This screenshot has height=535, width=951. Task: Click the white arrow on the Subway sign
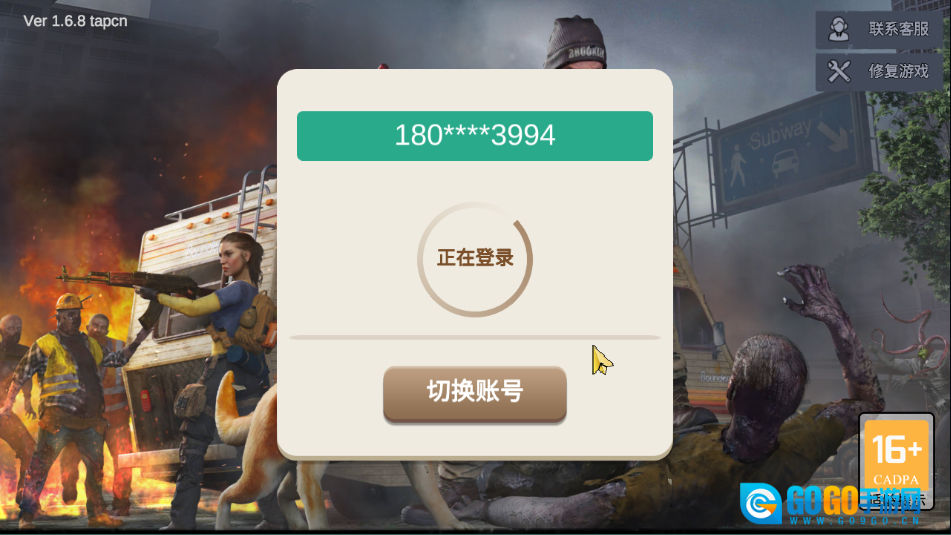[833, 135]
